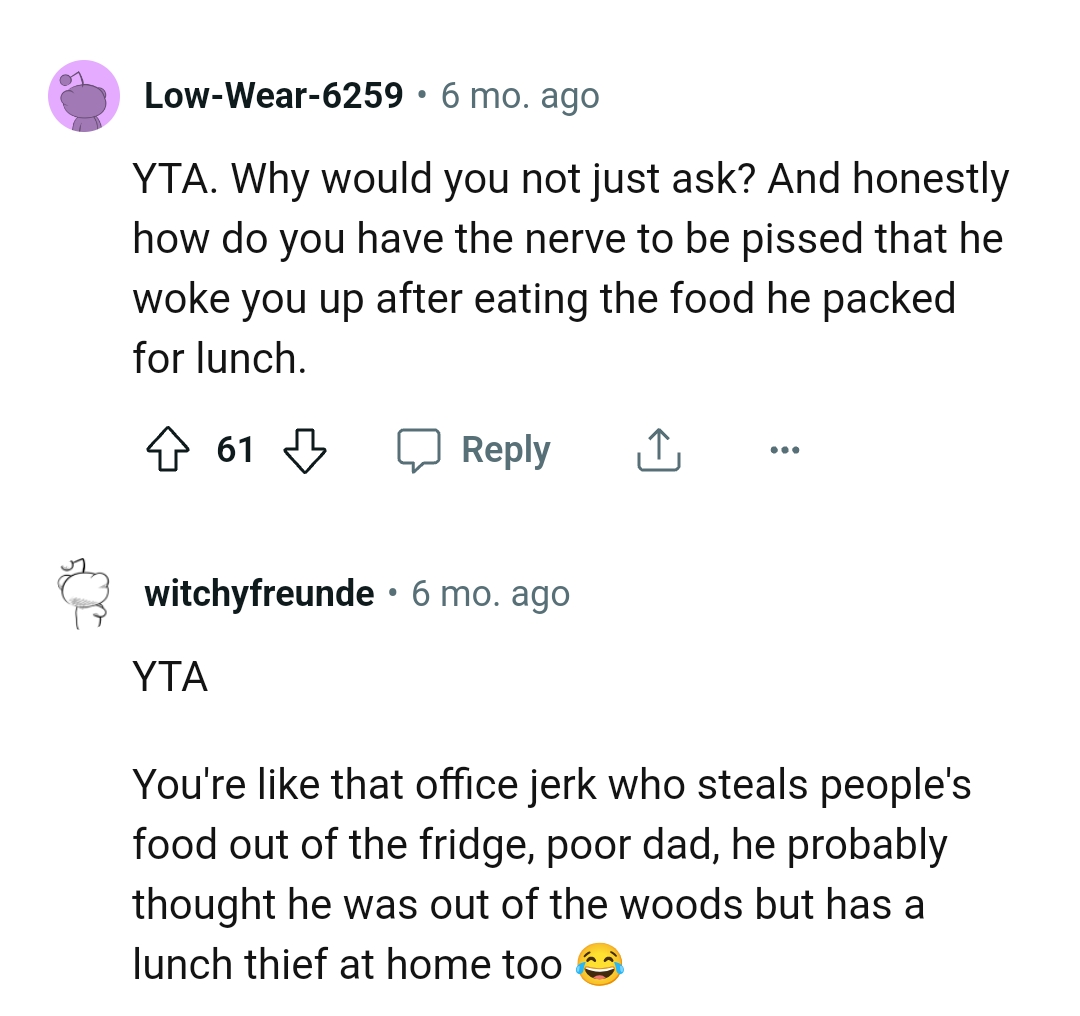
Task: Open witchyfreunde's profile
Action: tap(258, 593)
